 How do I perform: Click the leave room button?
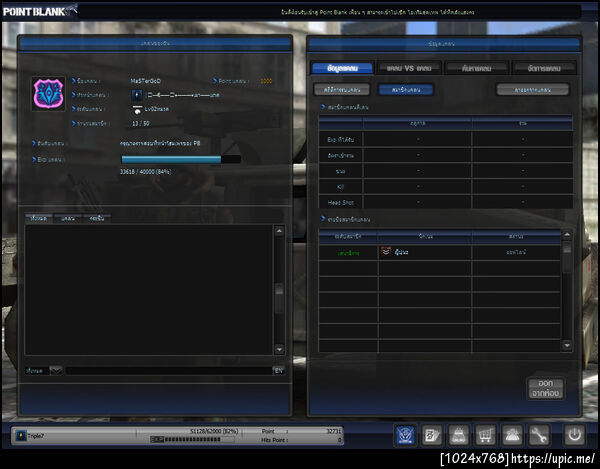point(545,388)
